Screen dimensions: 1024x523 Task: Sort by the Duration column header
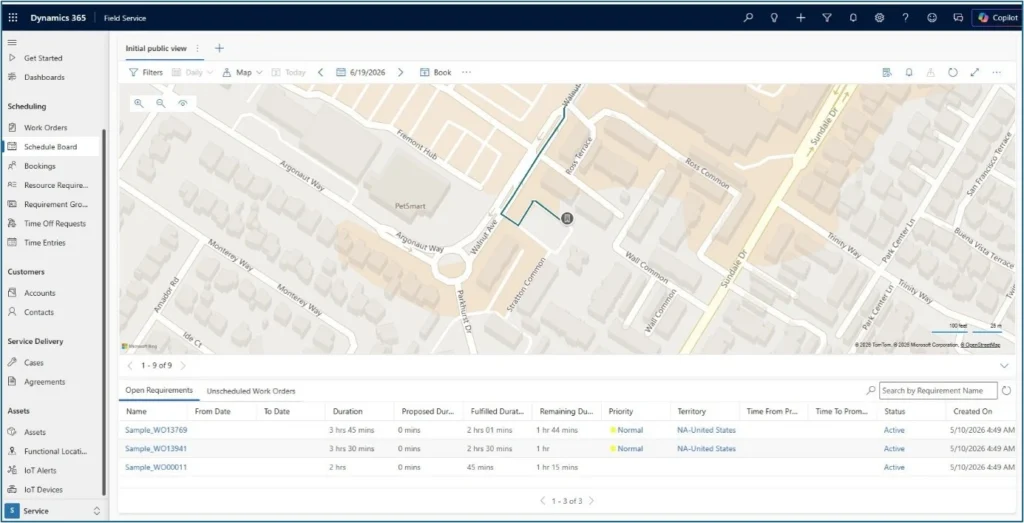pos(347,411)
